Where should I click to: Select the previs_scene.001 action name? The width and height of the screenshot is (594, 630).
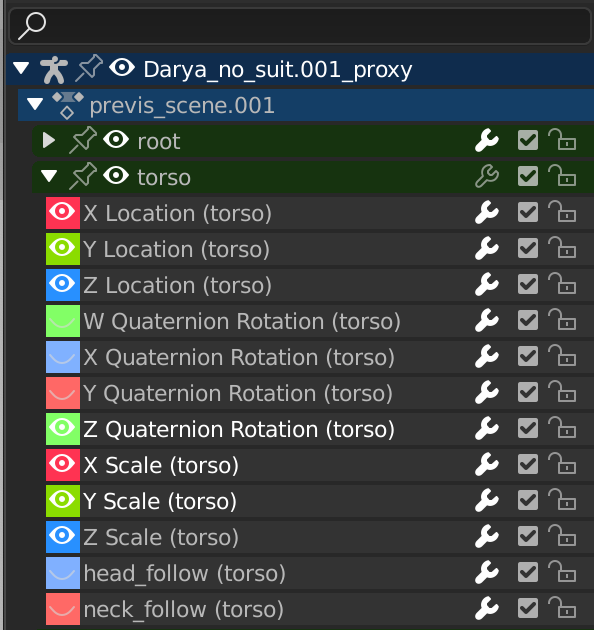point(182,106)
